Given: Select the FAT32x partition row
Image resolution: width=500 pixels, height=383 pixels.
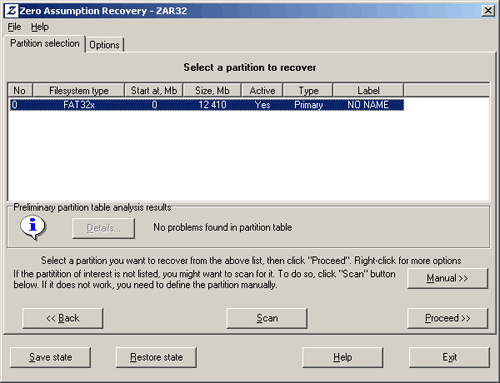Looking at the screenshot, I should 207,105.
